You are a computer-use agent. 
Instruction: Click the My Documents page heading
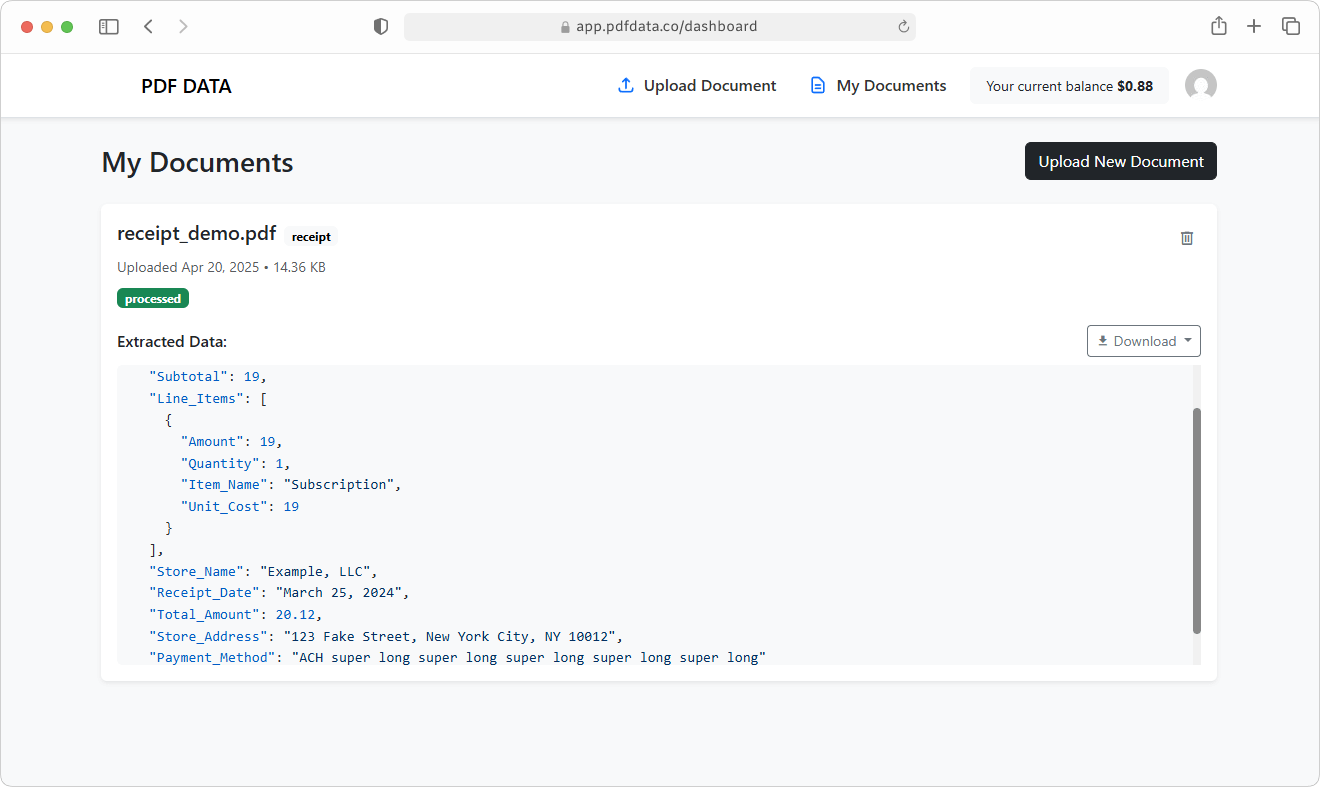tap(198, 162)
